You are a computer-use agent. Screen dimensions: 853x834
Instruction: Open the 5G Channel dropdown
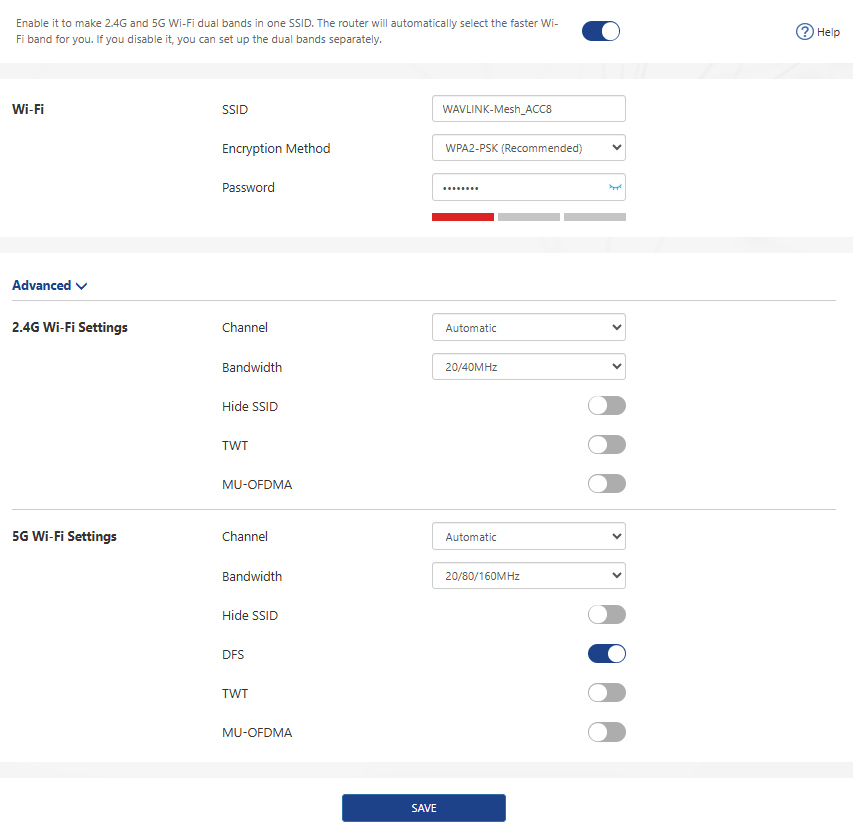coord(528,536)
